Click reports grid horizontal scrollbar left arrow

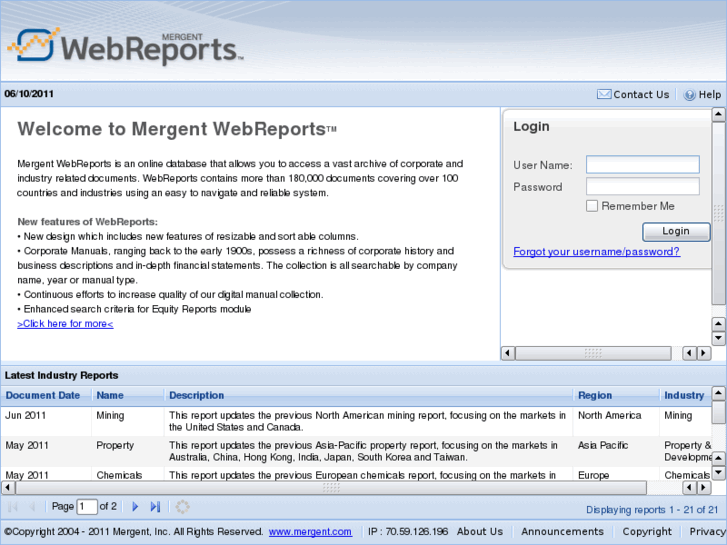[8, 487]
